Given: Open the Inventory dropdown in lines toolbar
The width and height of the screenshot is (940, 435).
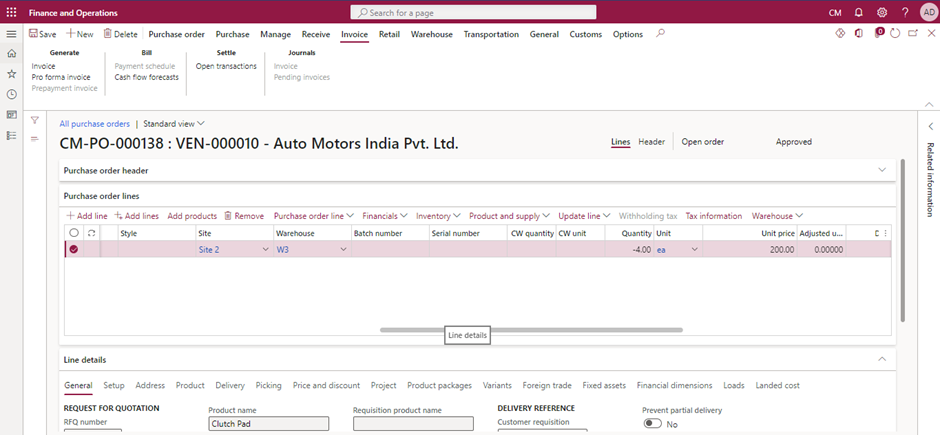Looking at the screenshot, I should coord(438,216).
